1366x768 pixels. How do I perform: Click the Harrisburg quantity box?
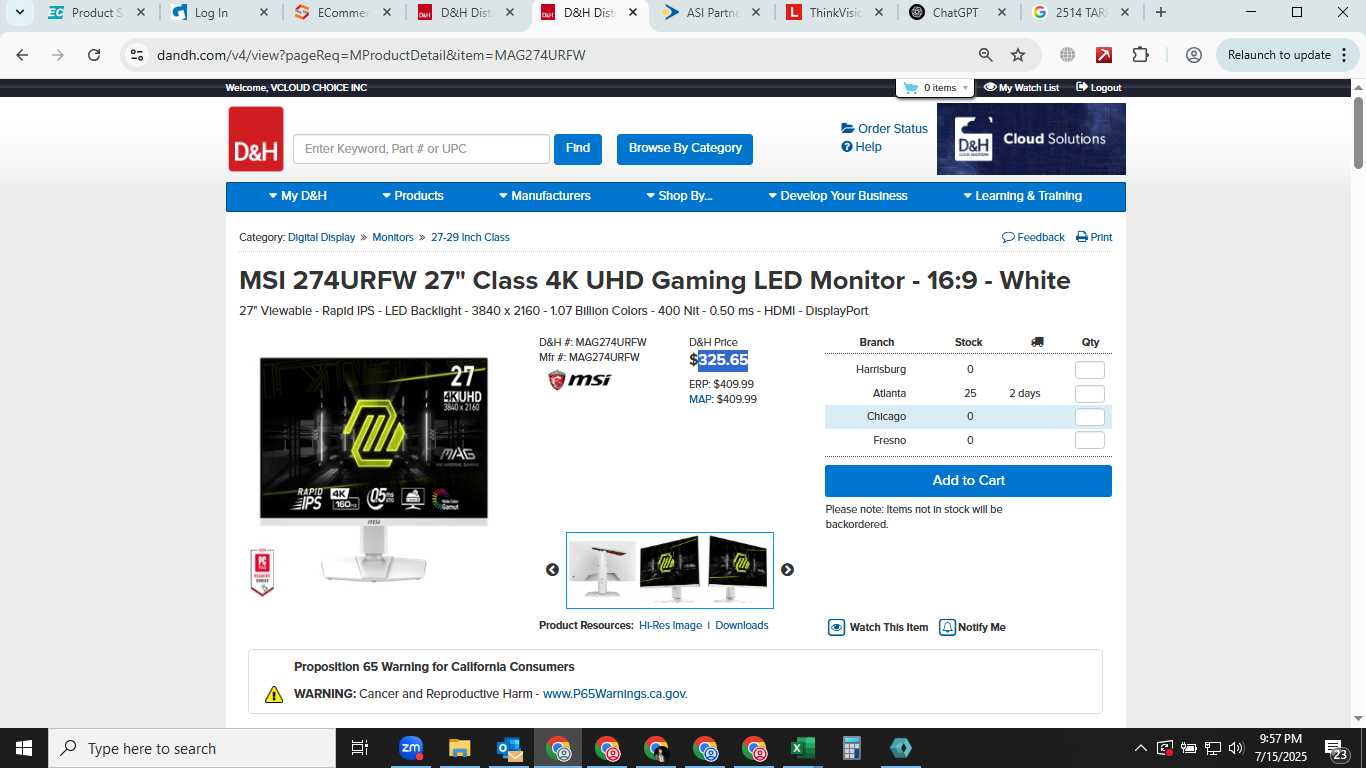pos(1090,370)
